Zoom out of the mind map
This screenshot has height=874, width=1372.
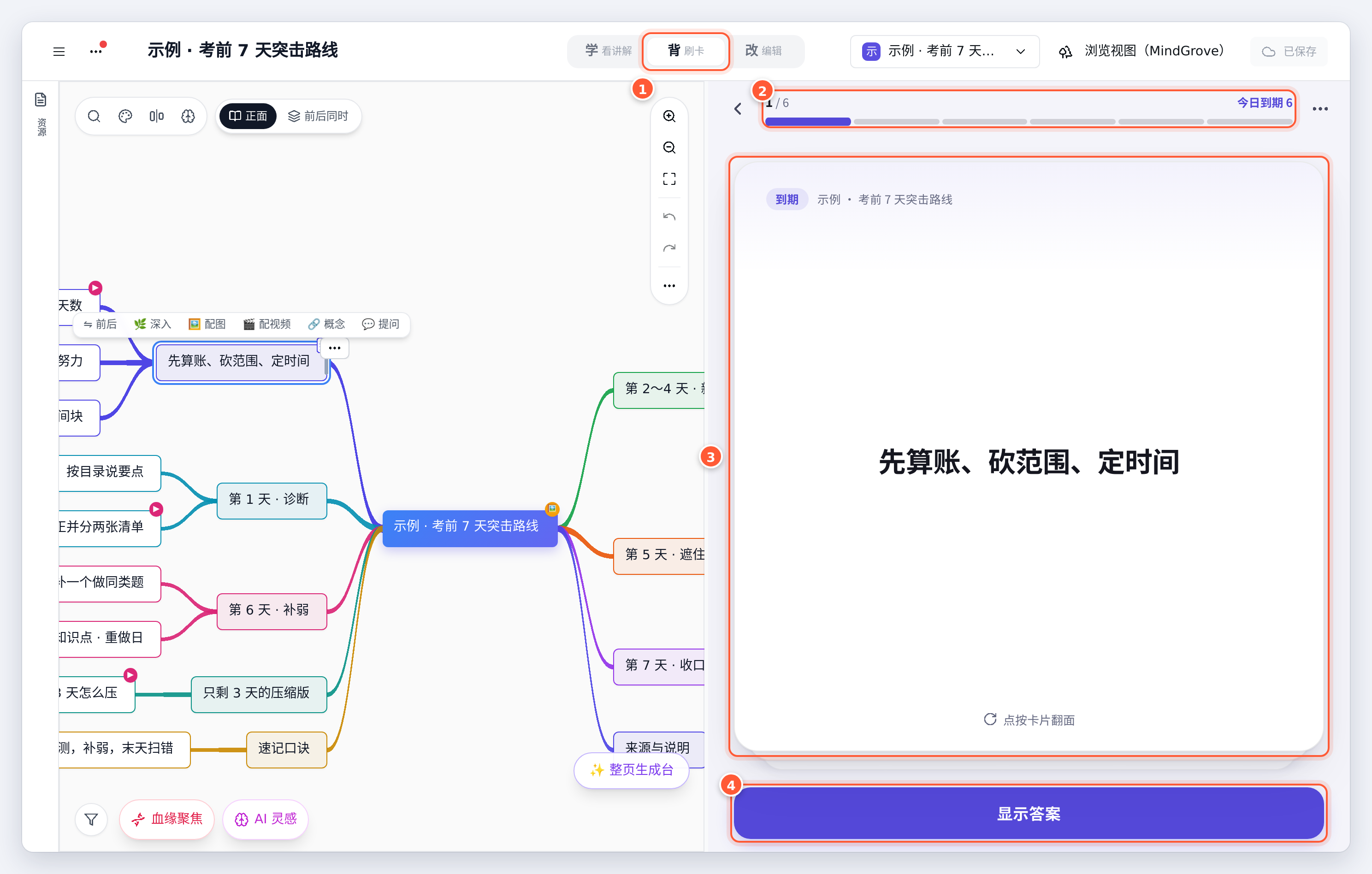669,148
